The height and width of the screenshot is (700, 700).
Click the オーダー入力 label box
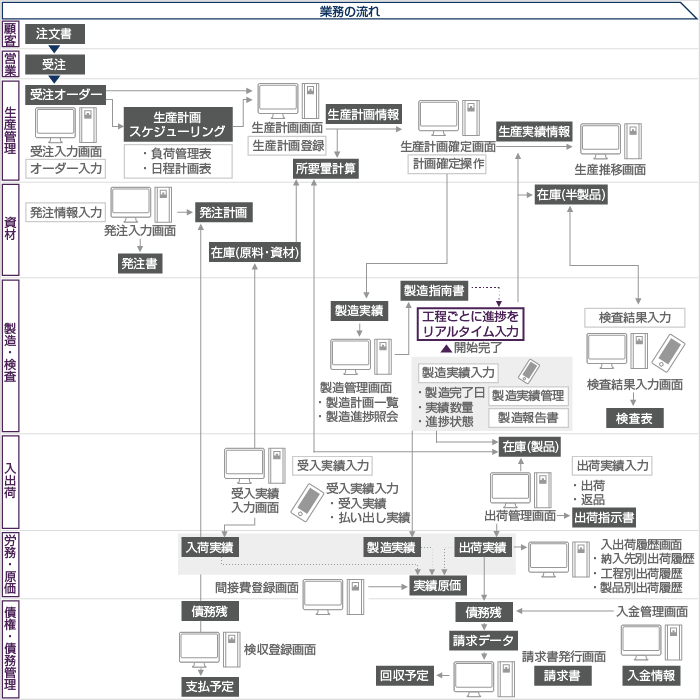click(x=66, y=169)
